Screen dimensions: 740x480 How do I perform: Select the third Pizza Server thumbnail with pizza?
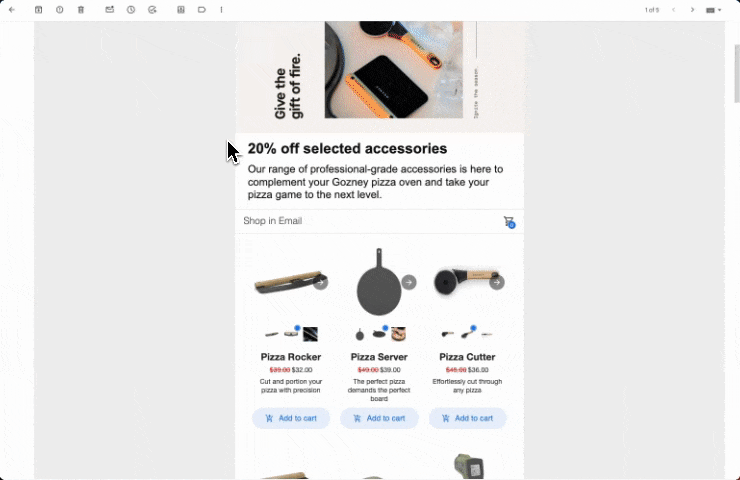click(x=398, y=334)
